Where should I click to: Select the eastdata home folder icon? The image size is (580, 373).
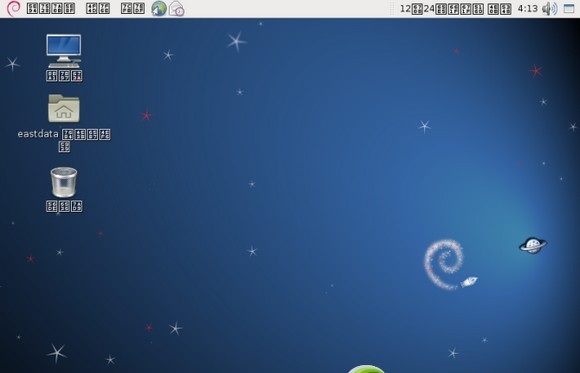pos(64,108)
